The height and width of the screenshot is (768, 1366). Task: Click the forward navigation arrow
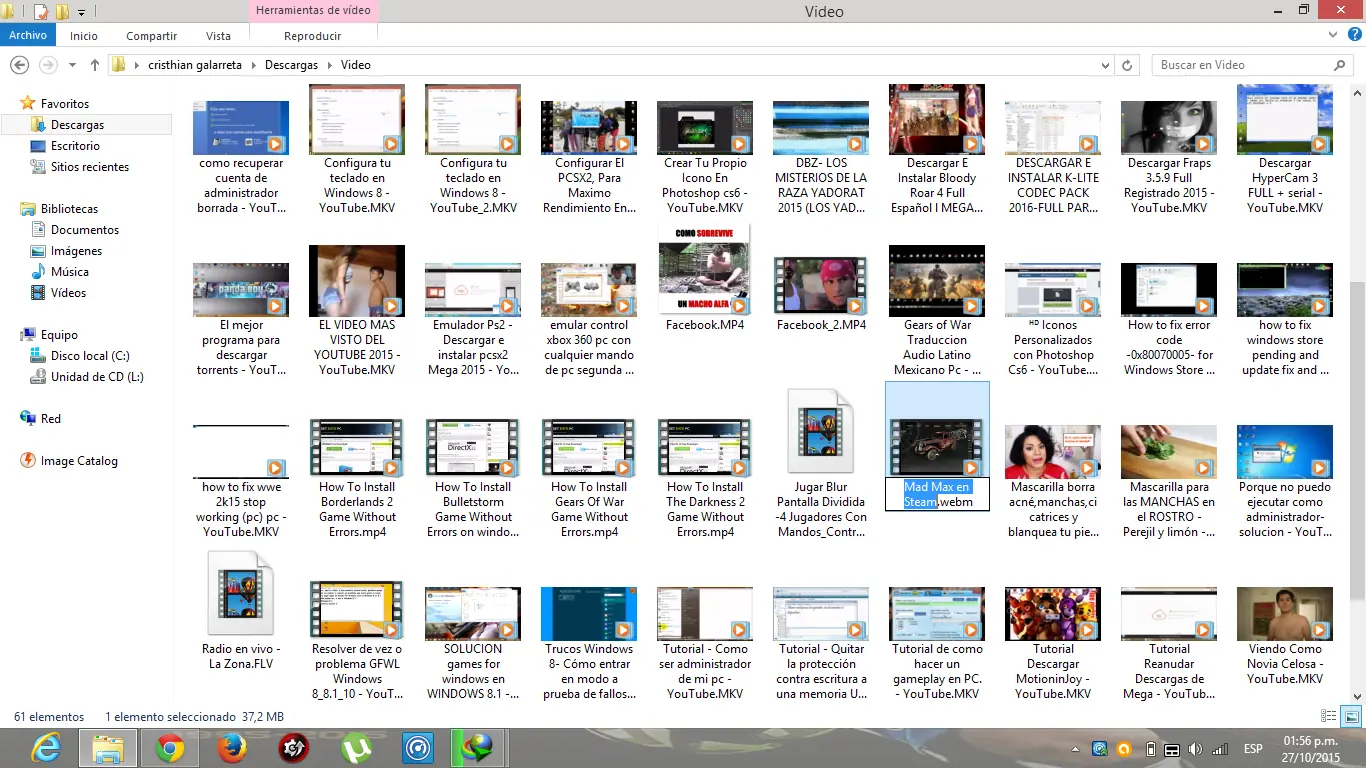(x=47, y=65)
